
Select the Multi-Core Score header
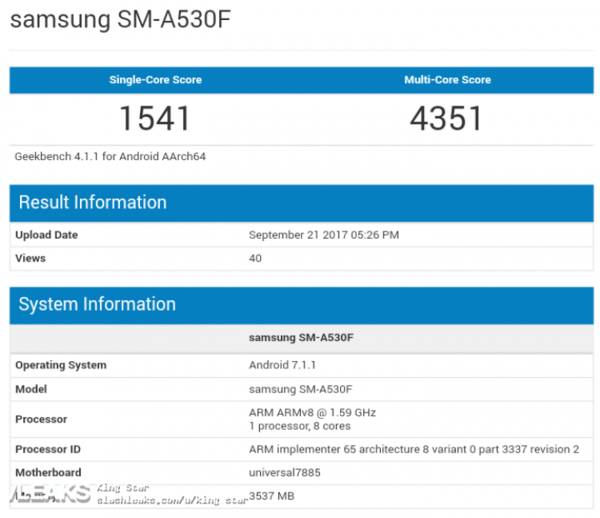[446, 80]
